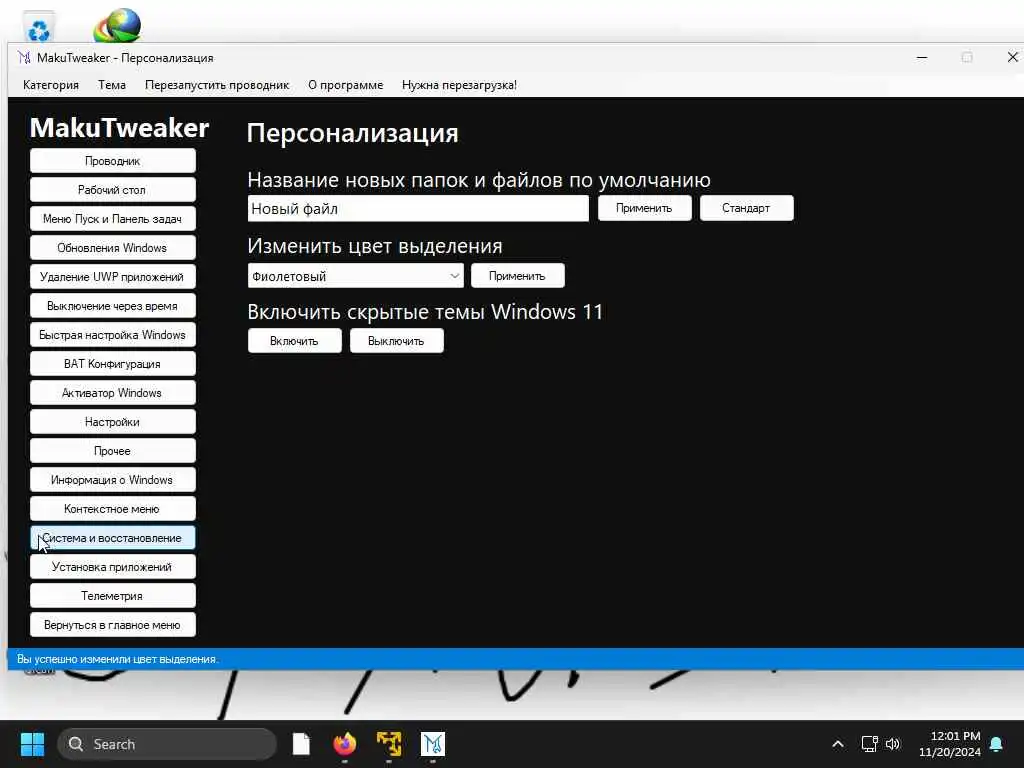Open the Рабочий стол category
1024x768 pixels.
click(112, 190)
